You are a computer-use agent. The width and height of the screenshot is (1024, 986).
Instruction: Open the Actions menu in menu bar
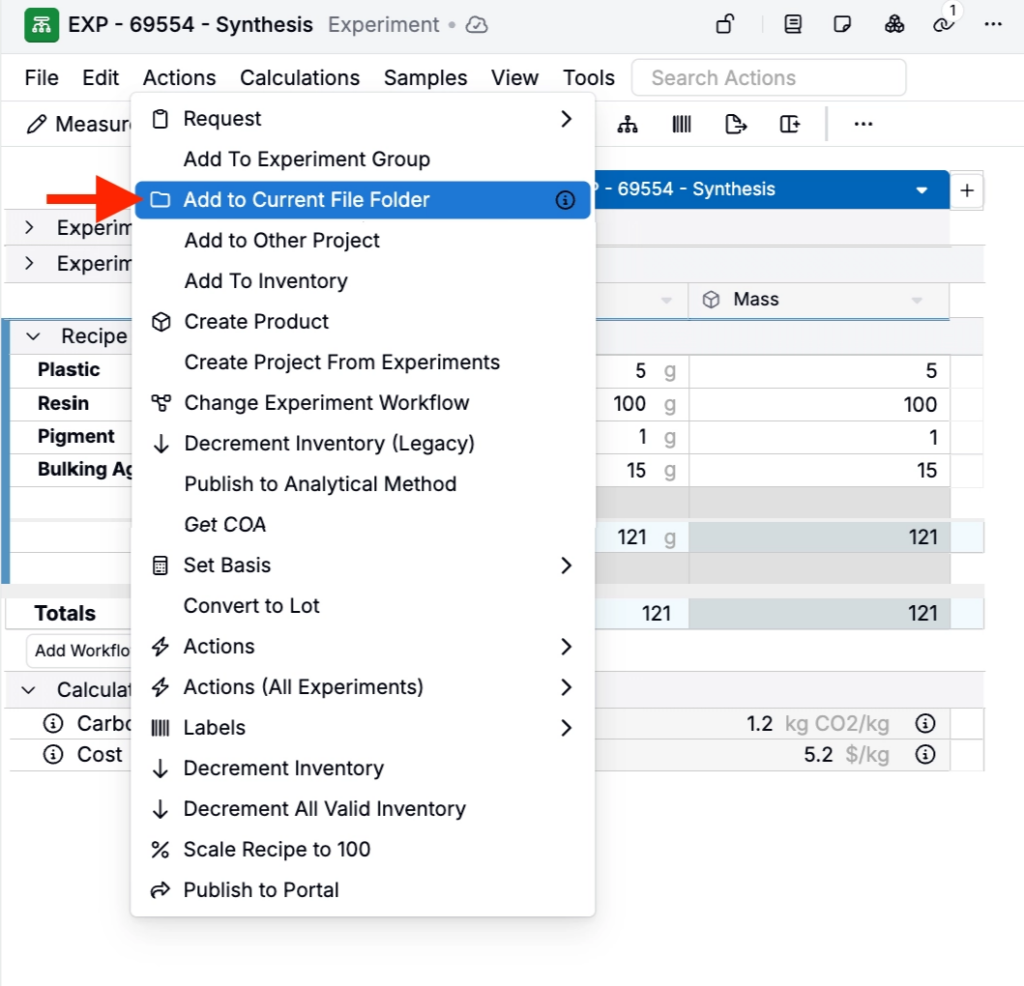point(180,78)
